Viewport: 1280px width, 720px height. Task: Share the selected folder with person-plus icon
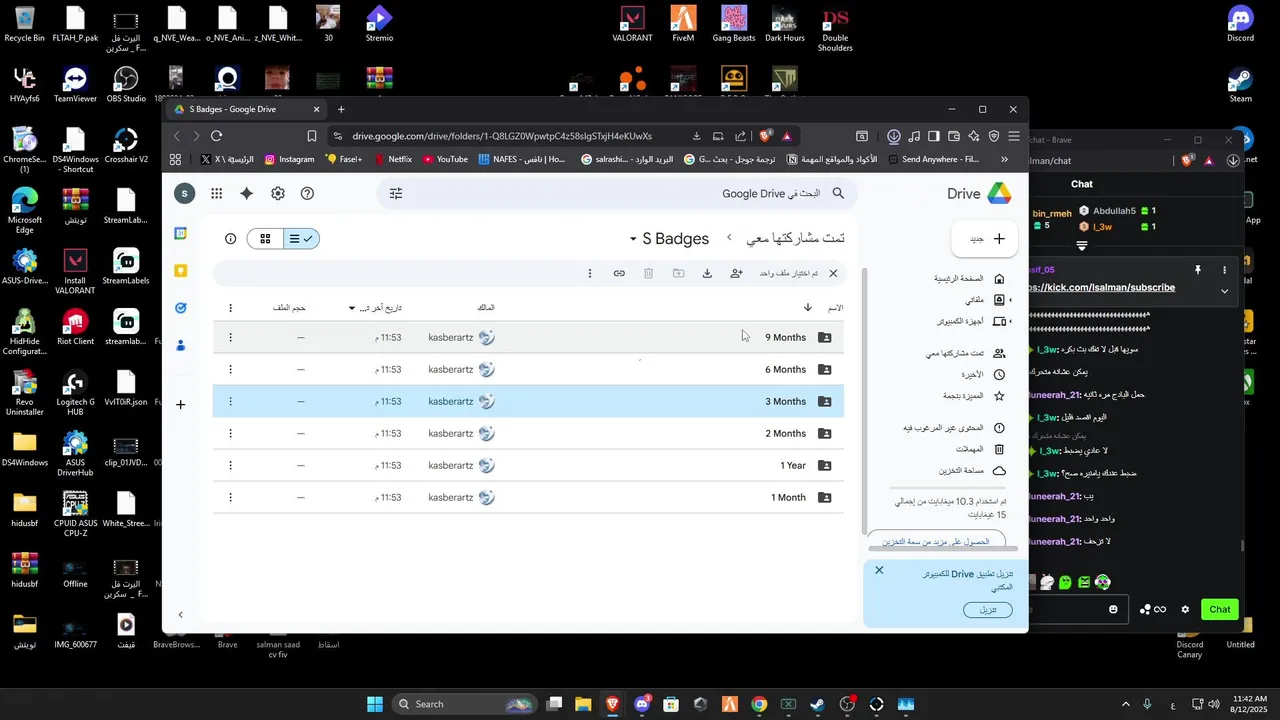click(737, 273)
